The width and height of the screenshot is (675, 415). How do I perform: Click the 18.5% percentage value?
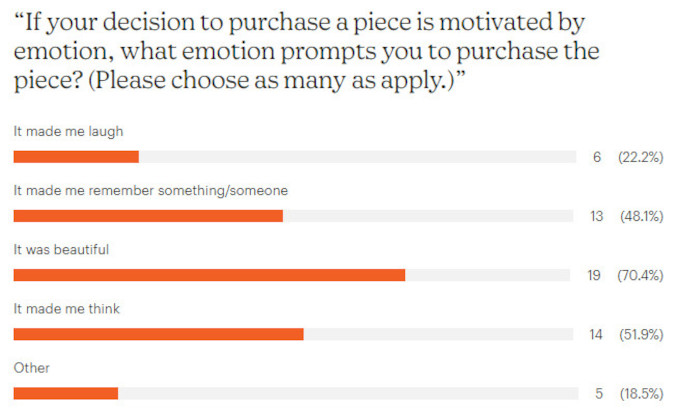click(x=640, y=393)
